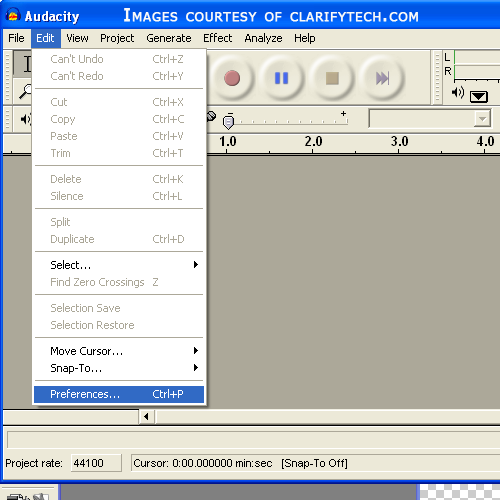
Task: Click Find Zero Crossings menu entry
Action: [x=119, y=282]
